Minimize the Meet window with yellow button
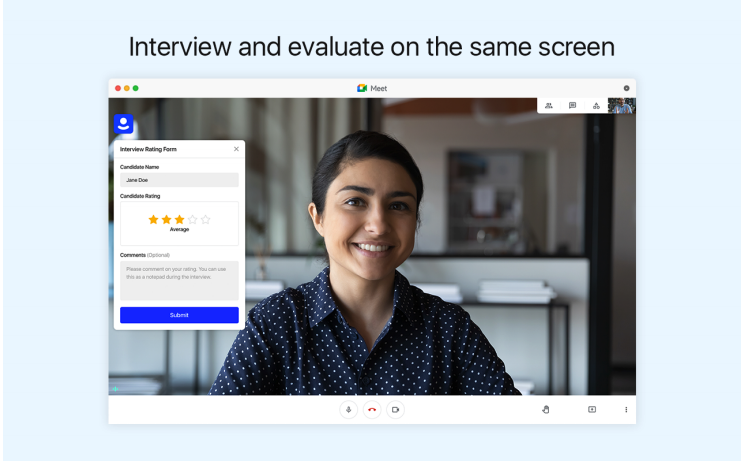The image size is (744, 465). (x=127, y=88)
